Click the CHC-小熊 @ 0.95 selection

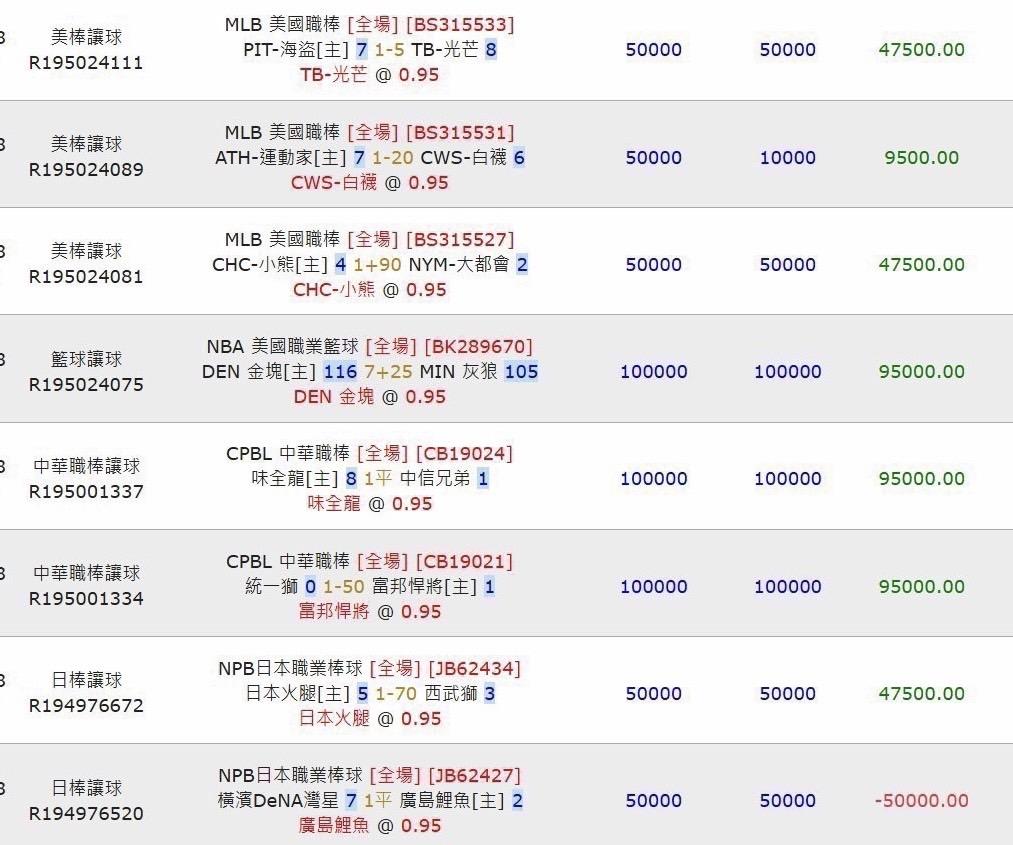(370, 290)
